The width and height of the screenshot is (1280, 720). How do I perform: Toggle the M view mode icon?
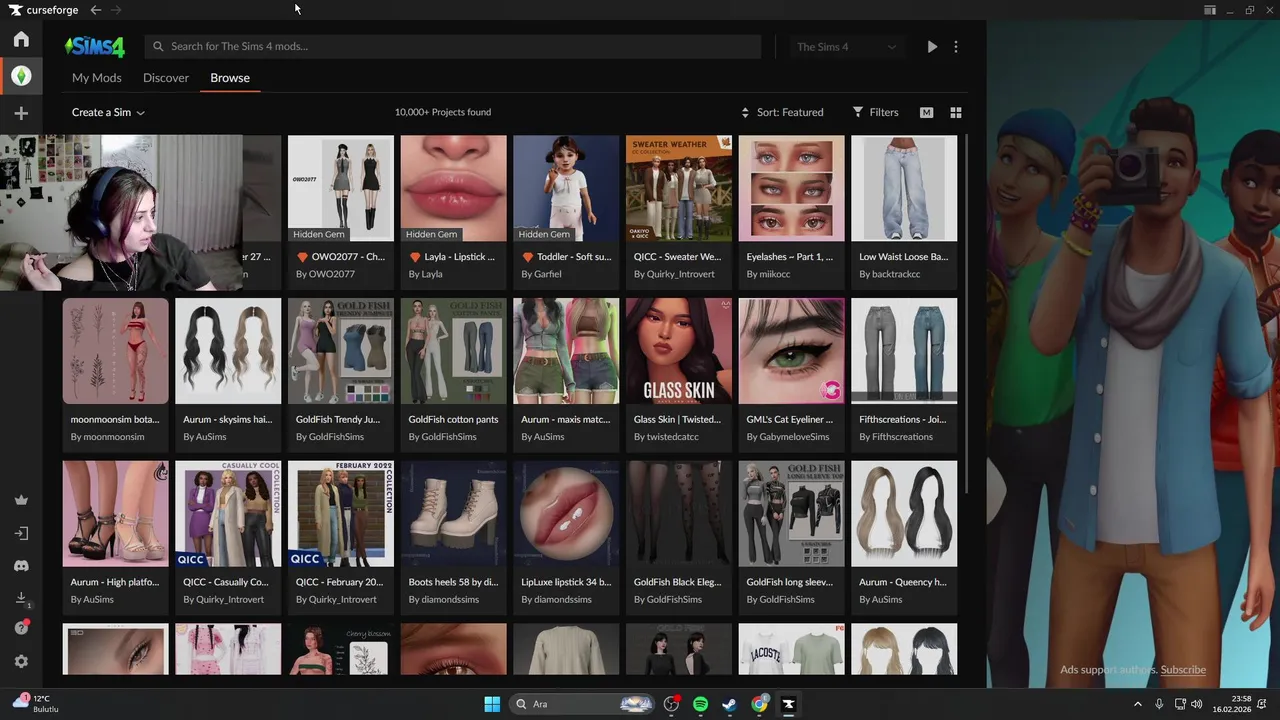click(926, 113)
